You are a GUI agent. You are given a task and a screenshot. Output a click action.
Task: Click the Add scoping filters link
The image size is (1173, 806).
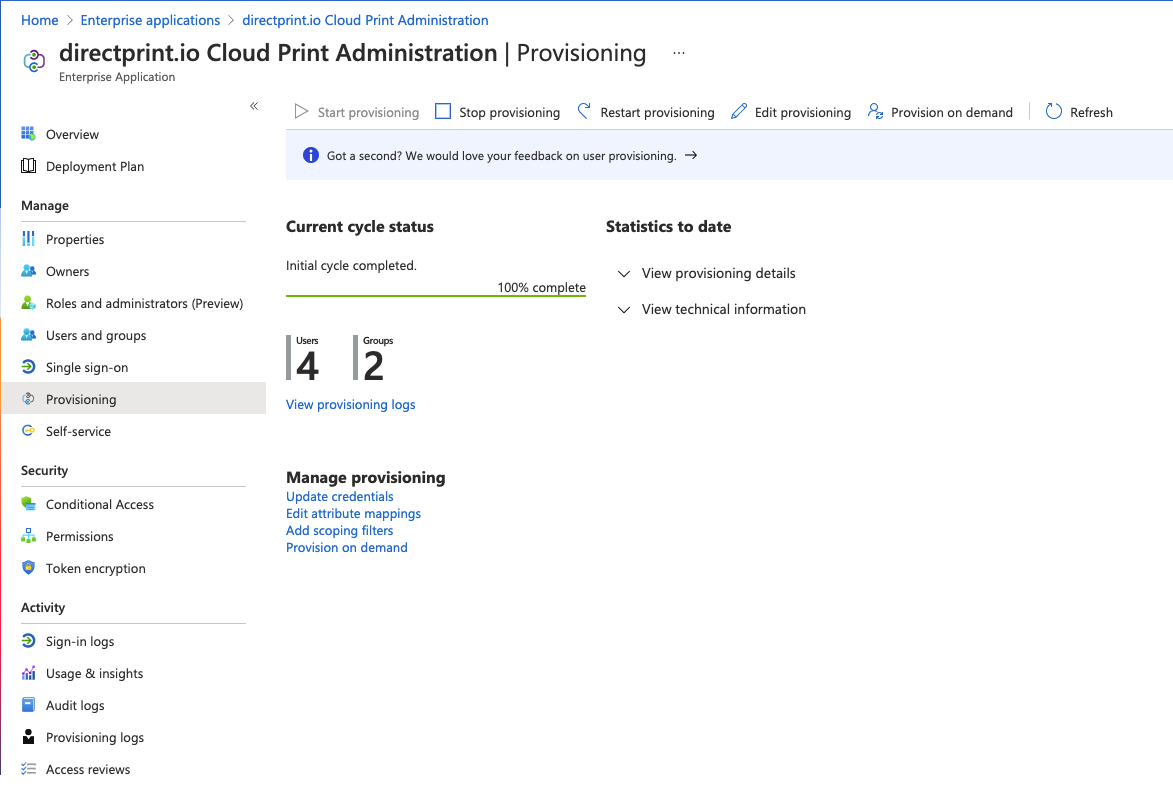click(339, 530)
